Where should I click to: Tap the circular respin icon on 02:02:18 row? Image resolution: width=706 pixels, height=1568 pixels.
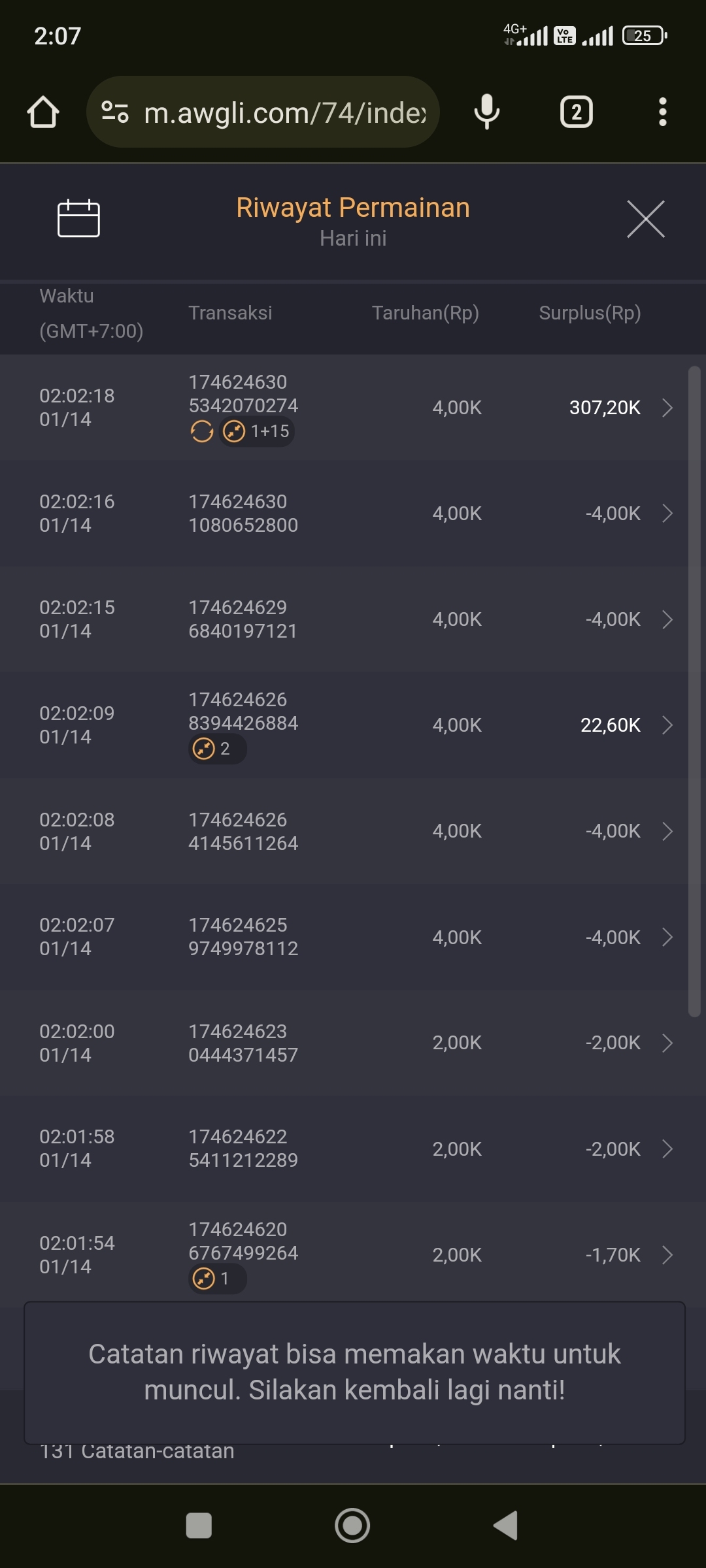coord(202,431)
